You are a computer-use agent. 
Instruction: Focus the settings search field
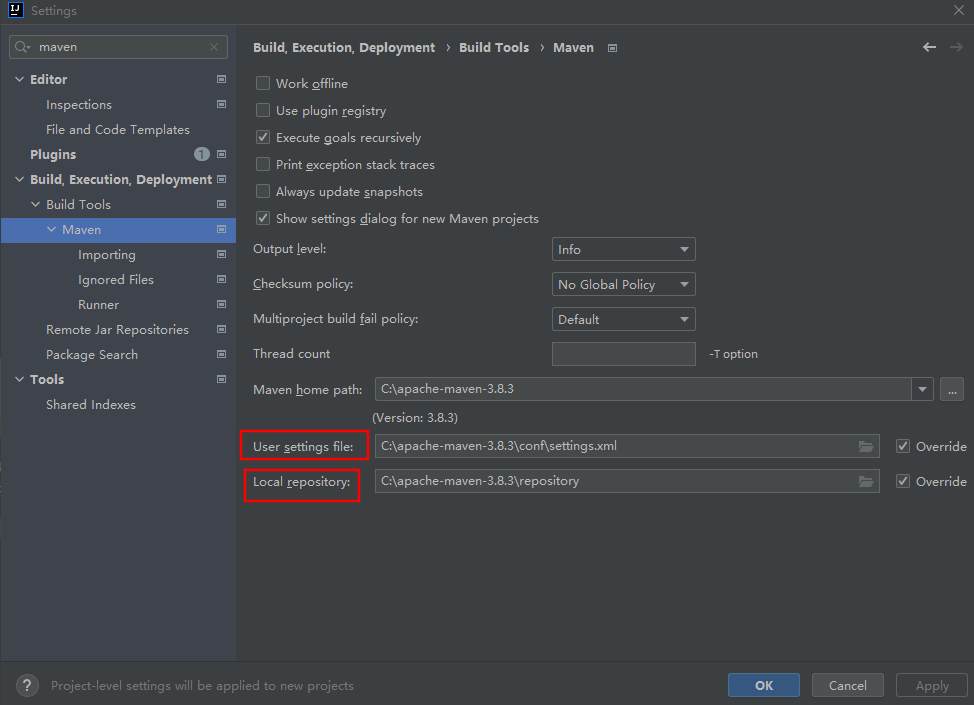(119, 47)
